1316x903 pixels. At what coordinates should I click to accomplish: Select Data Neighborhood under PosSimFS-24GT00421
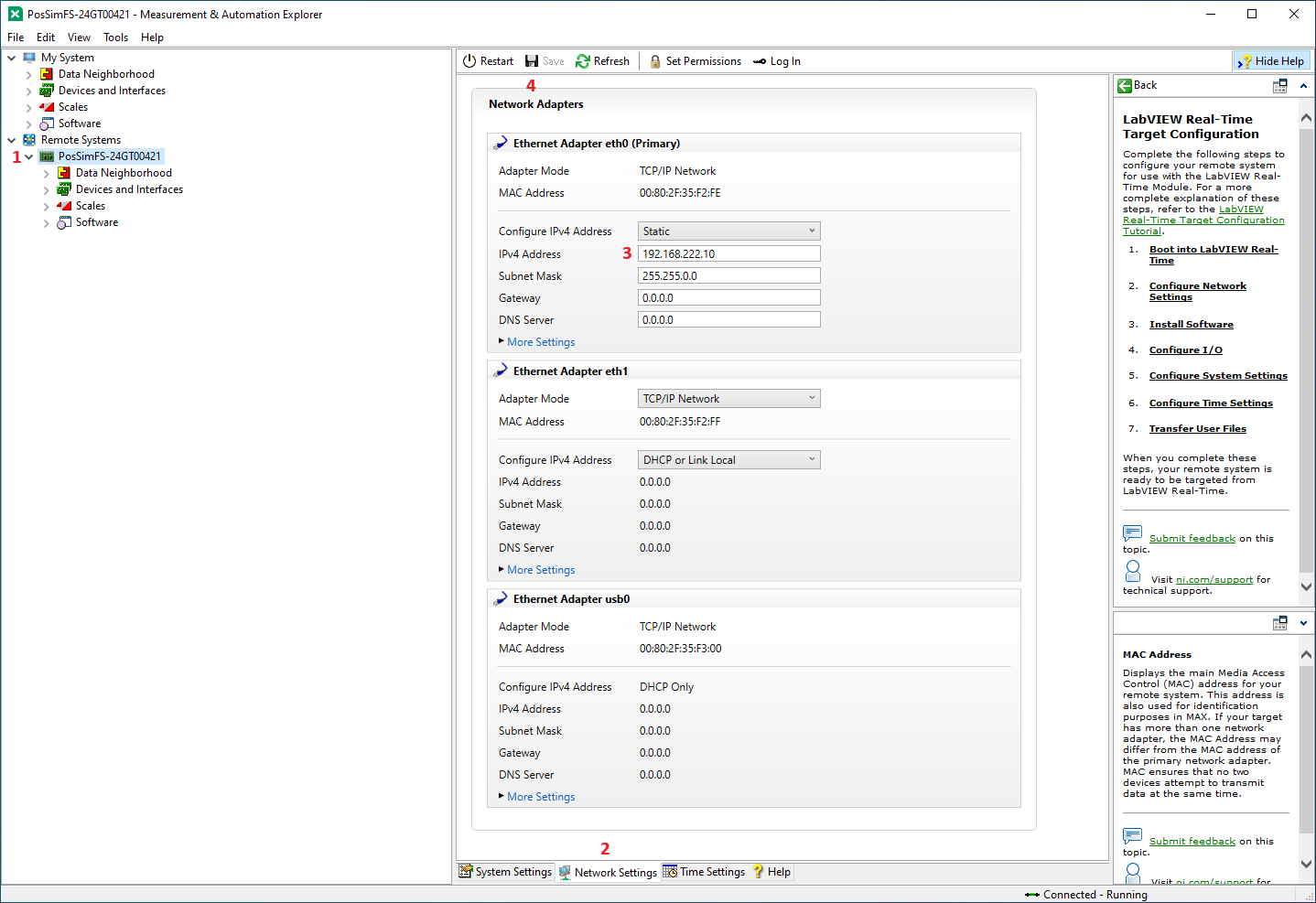(x=124, y=173)
